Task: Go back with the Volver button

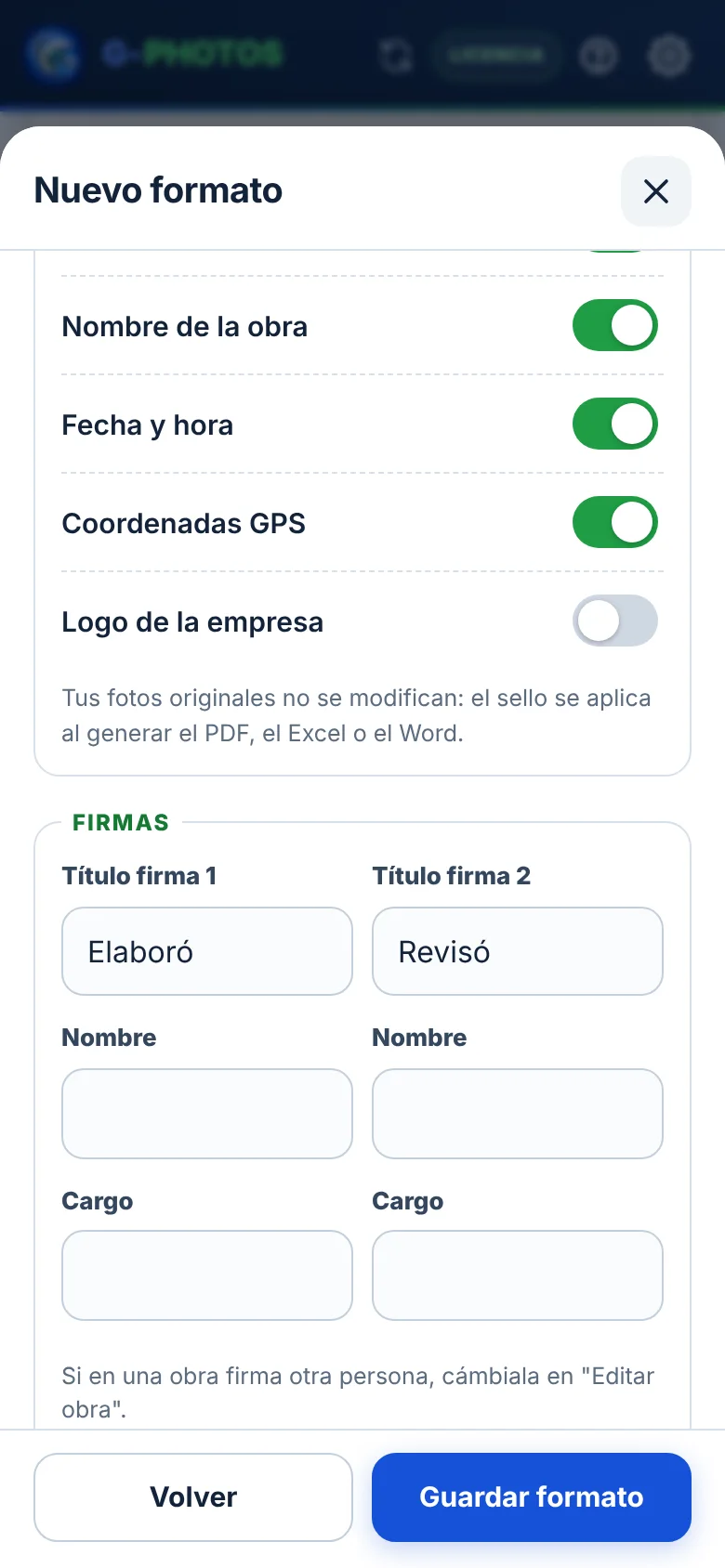Action: pos(193,1497)
